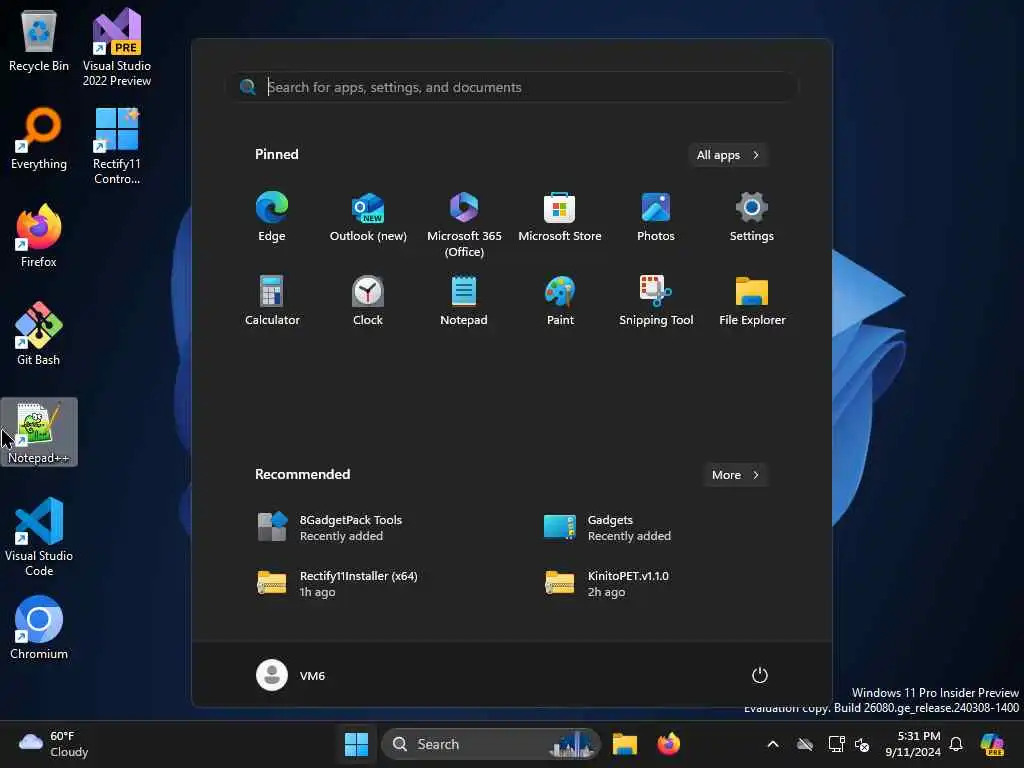This screenshot has height=768, width=1024.
Task: Select Recycle Bin on desktop
Action: click(x=39, y=41)
